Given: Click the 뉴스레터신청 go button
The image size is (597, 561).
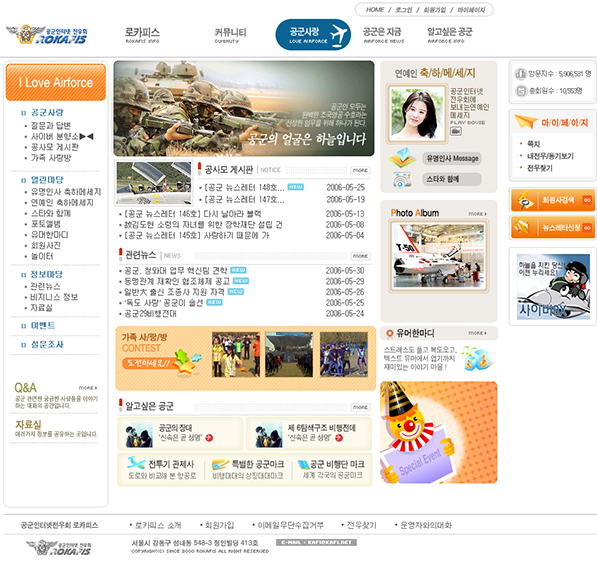Looking at the screenshot, I should [x=587, y=228].
